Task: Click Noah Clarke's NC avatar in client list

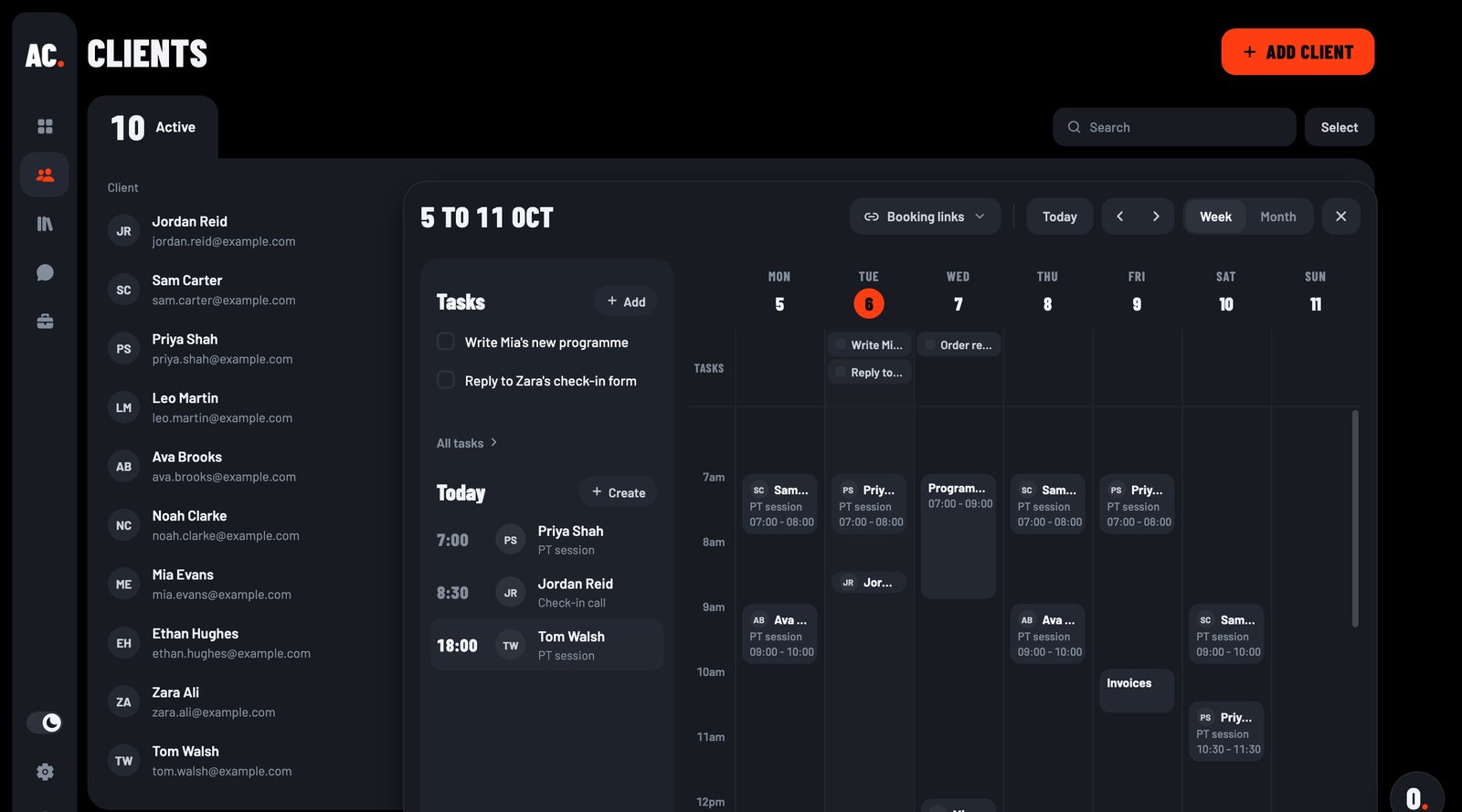Action: pos(123,525)
